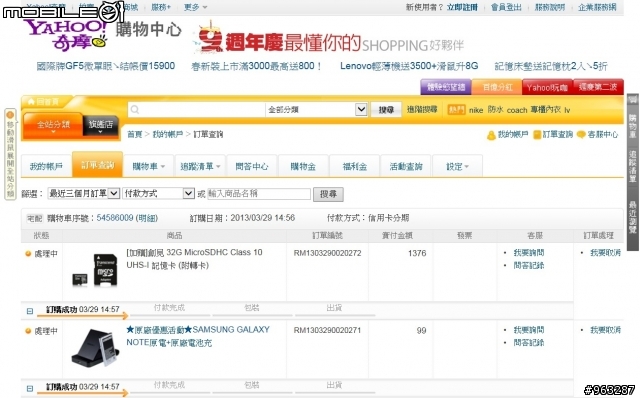Click the Lenovo輕薄機 promo link
Image resolution: width=640 pixels, height=398 pixels.
coord(409,66)
